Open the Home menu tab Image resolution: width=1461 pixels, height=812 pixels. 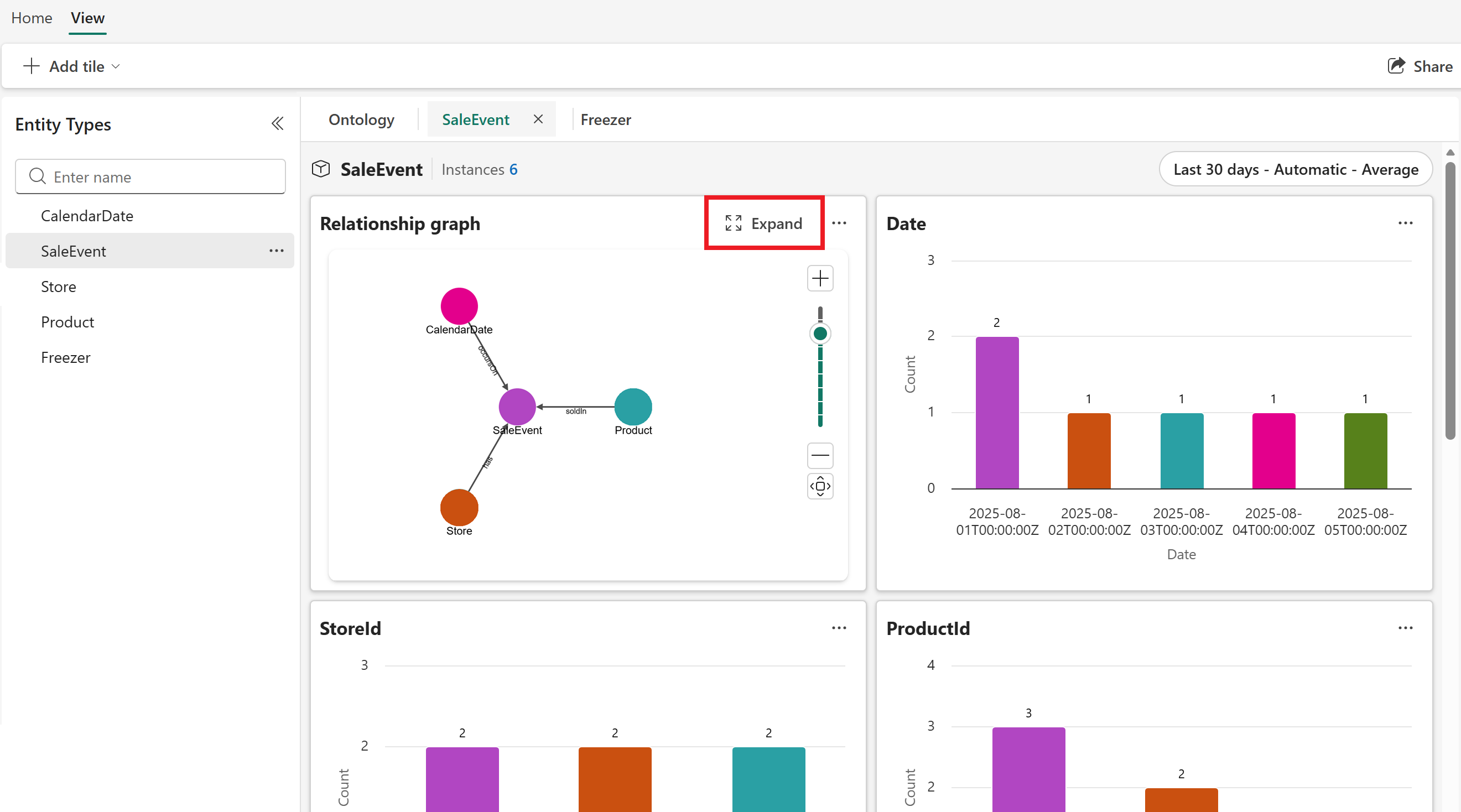[32, 18]
